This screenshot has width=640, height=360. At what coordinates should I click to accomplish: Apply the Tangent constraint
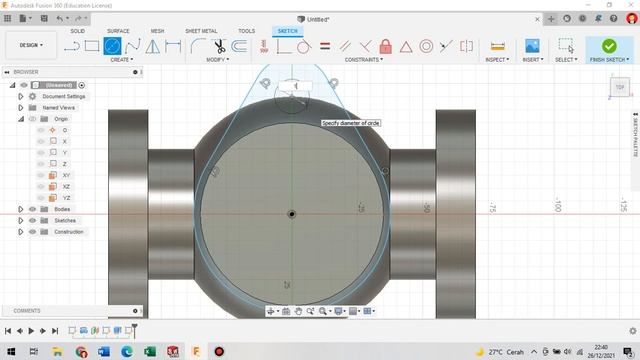click(304, 46)
